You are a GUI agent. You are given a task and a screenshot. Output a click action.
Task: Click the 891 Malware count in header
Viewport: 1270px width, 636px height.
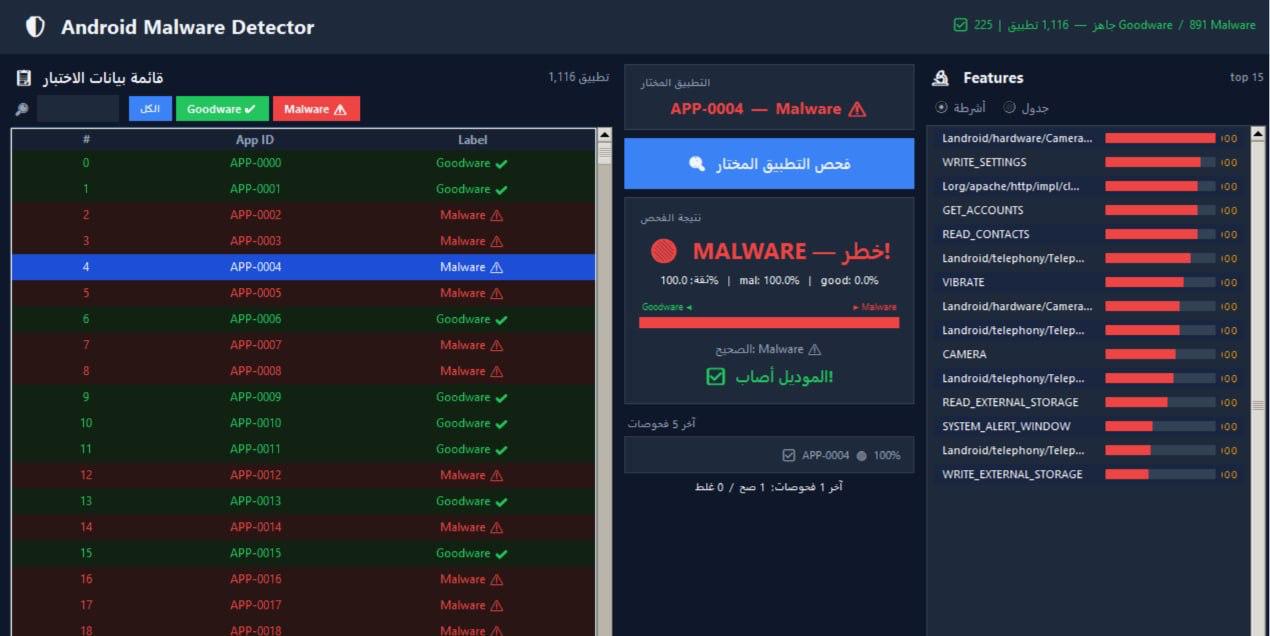point(1222,25)
